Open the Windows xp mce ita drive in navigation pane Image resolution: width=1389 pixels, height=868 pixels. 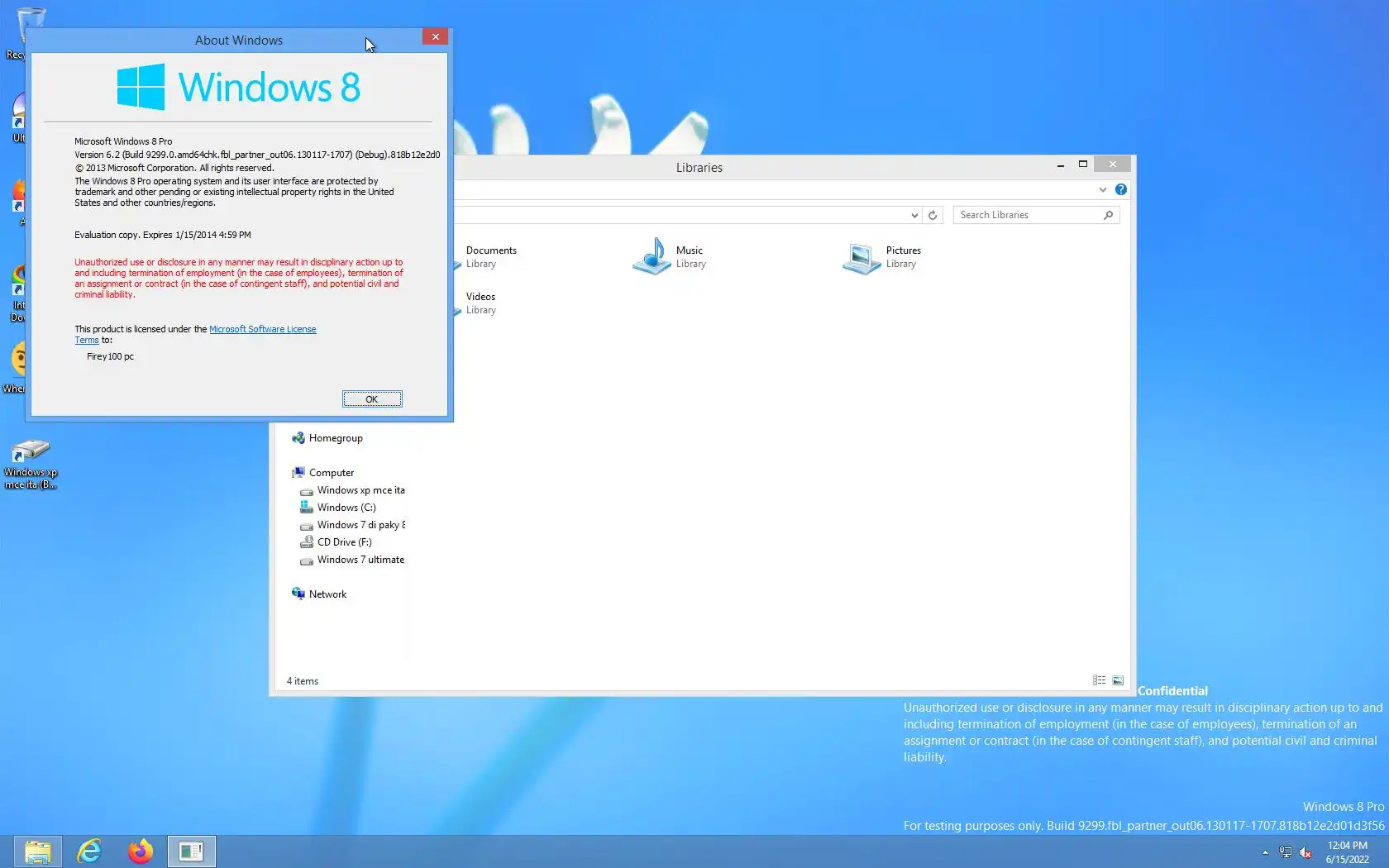[360, 490]
